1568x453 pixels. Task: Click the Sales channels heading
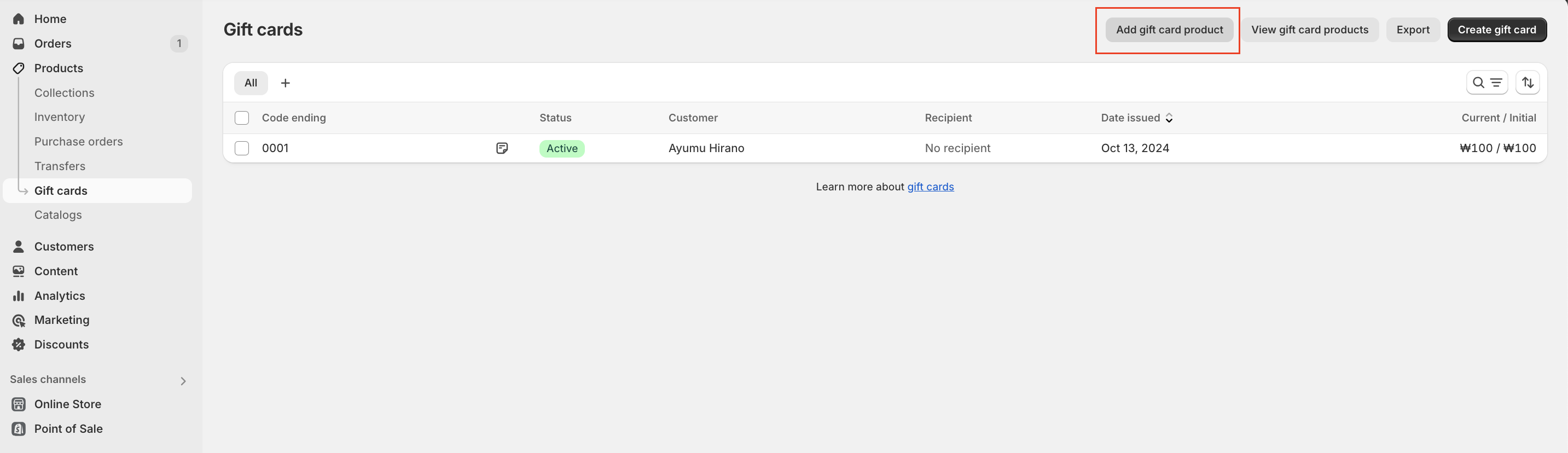point(48,379)
